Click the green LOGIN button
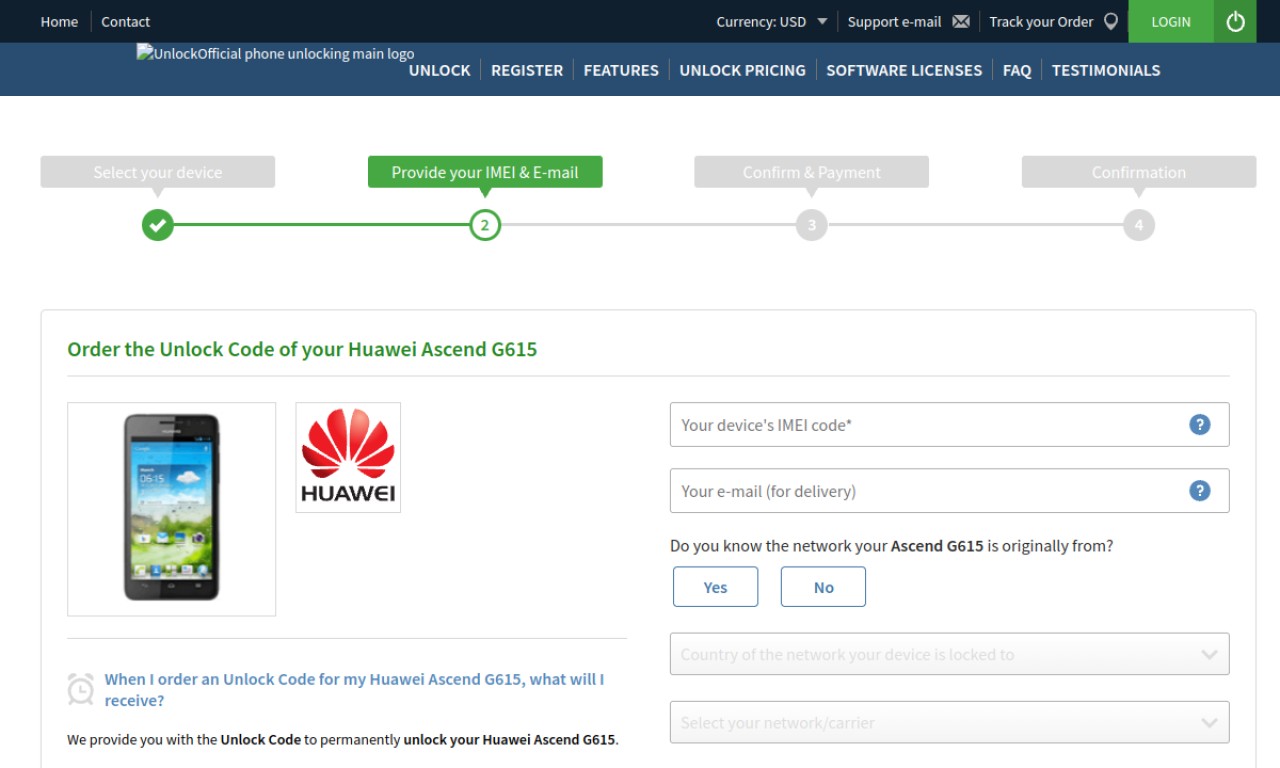Screen dimensions: 1280x768 1171,21
